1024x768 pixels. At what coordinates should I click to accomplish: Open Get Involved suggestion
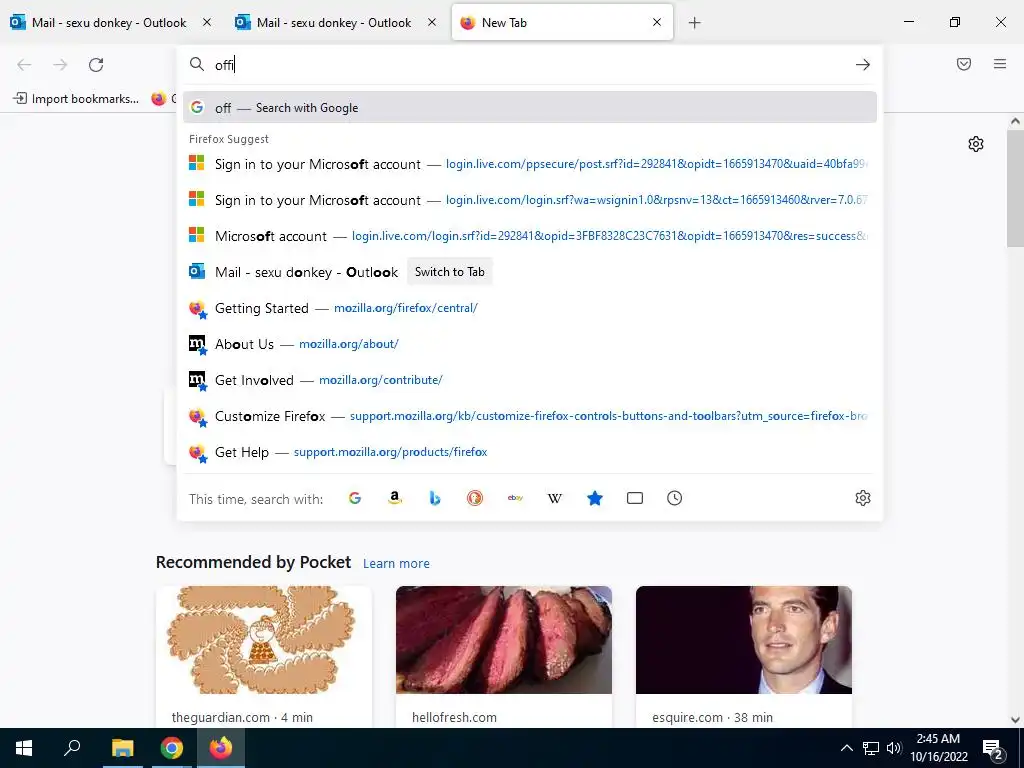(x=530, y=380)
